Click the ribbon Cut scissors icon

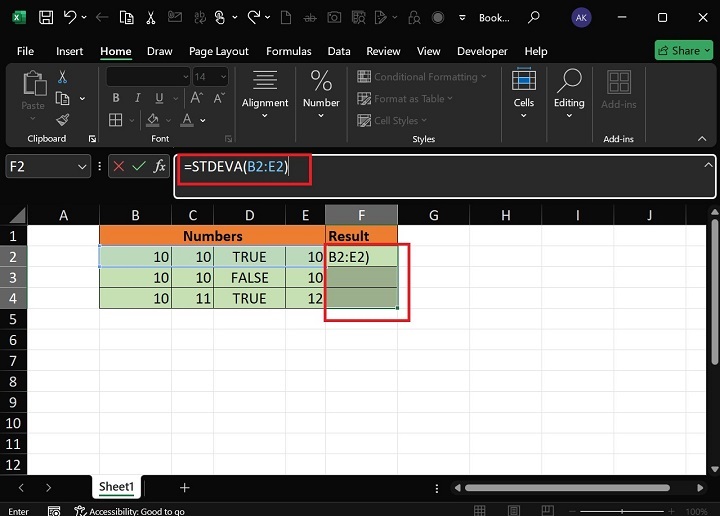(62, 77)
